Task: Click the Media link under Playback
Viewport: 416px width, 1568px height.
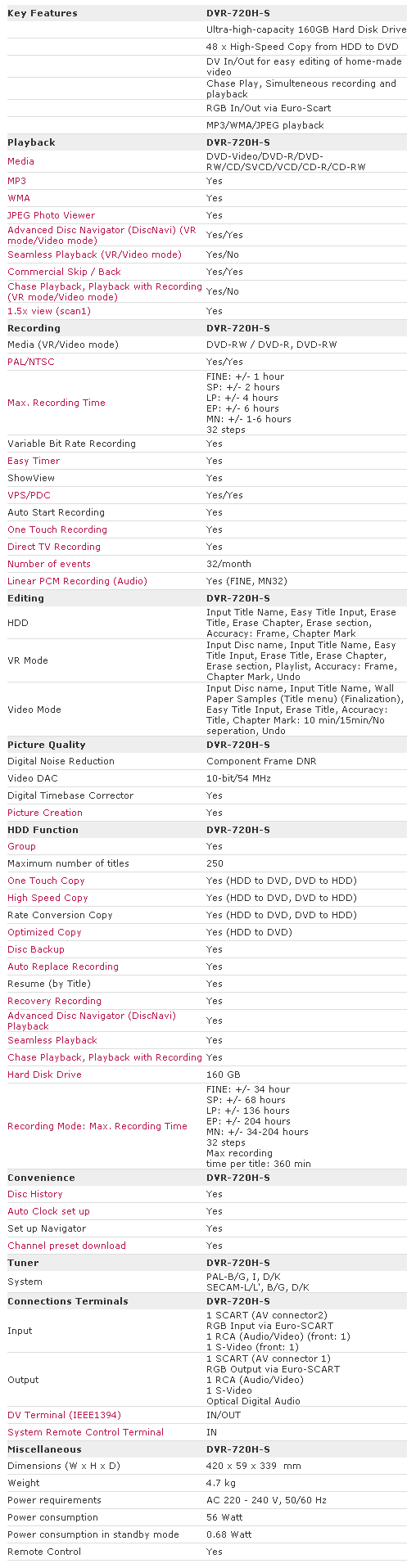Action: 20,161
